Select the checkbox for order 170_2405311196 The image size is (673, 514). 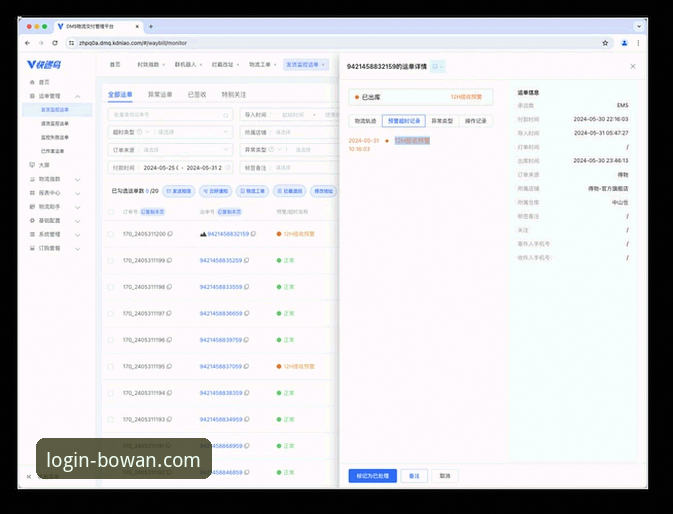point(110,340)
